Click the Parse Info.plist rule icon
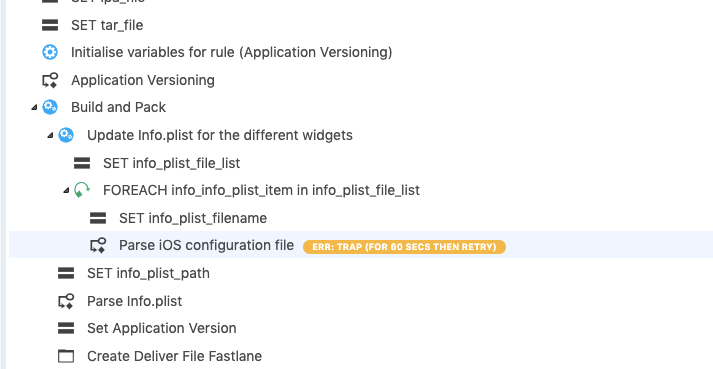The width and height of the screenshot is (713, 369). coord(66,301)
